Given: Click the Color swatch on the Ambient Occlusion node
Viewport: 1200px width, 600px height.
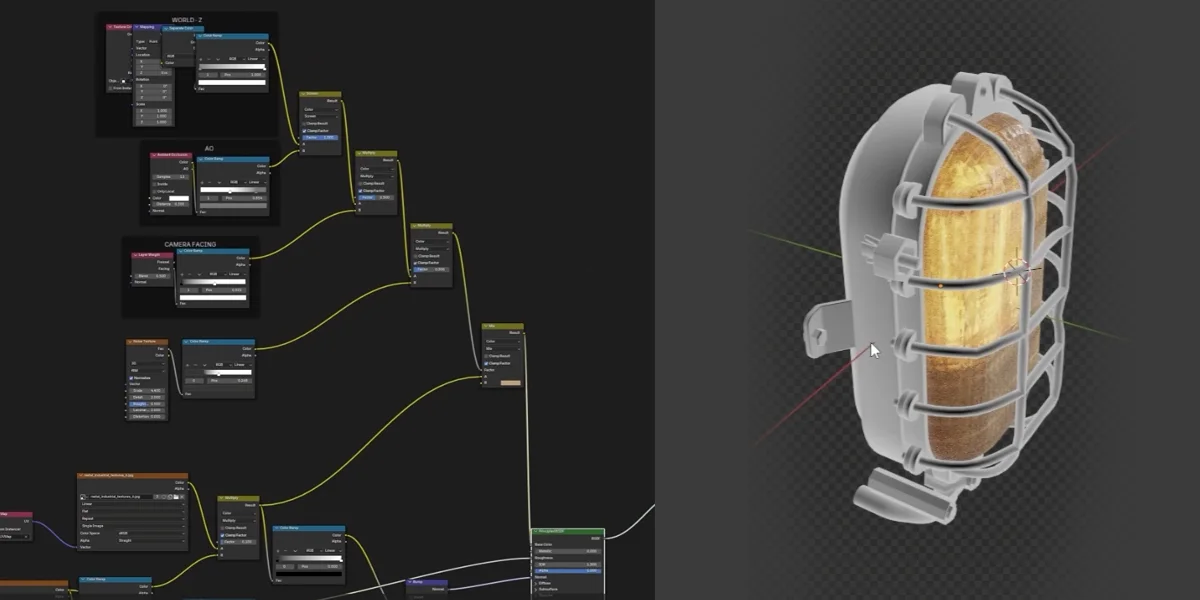Looking at the screenshot, I should tap(179, 198).
